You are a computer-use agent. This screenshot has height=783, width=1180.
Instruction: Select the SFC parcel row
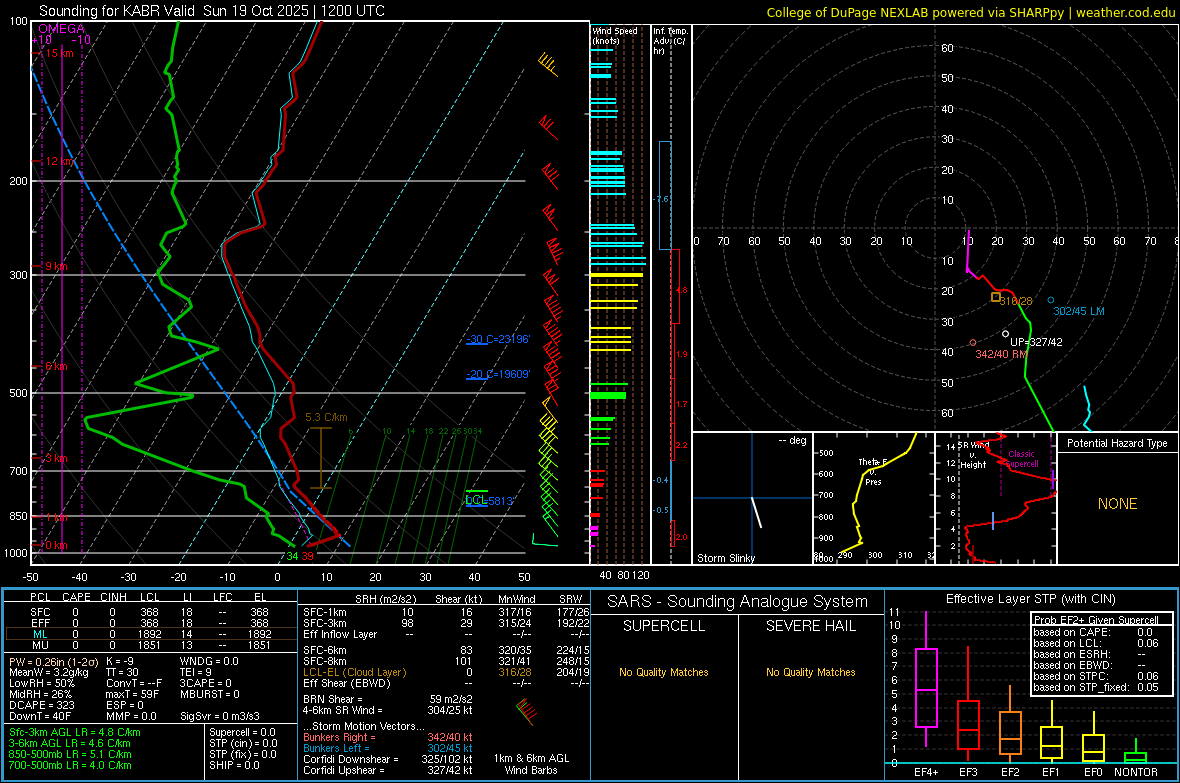150,612
